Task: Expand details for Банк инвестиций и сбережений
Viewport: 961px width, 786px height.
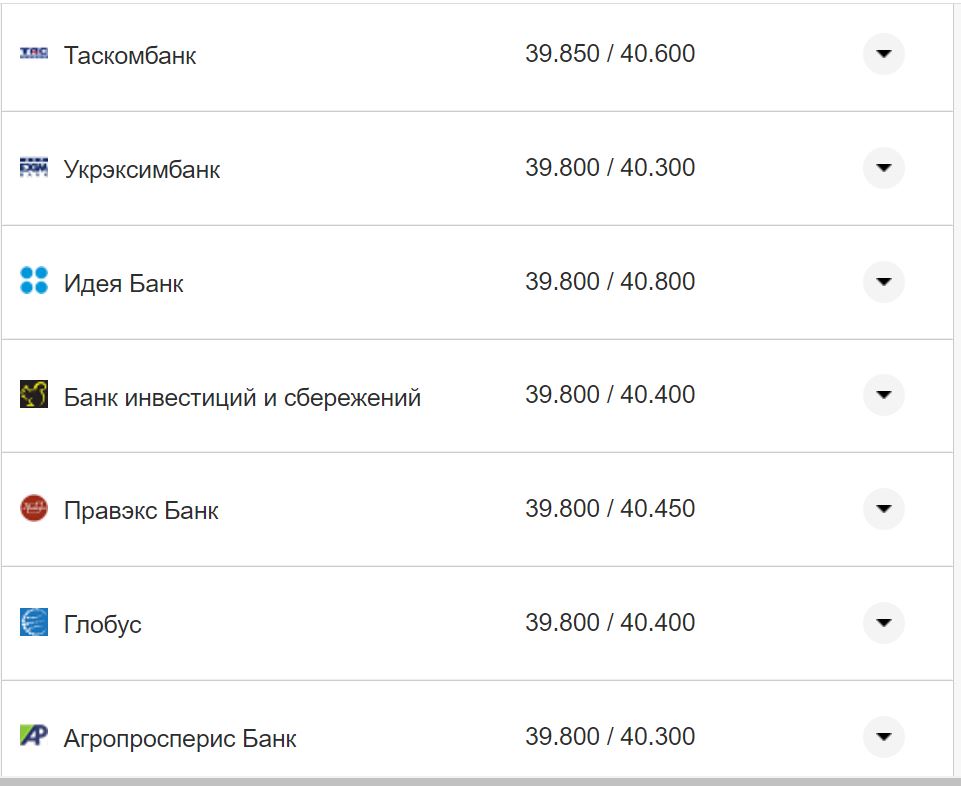Action: click(883, 395)
